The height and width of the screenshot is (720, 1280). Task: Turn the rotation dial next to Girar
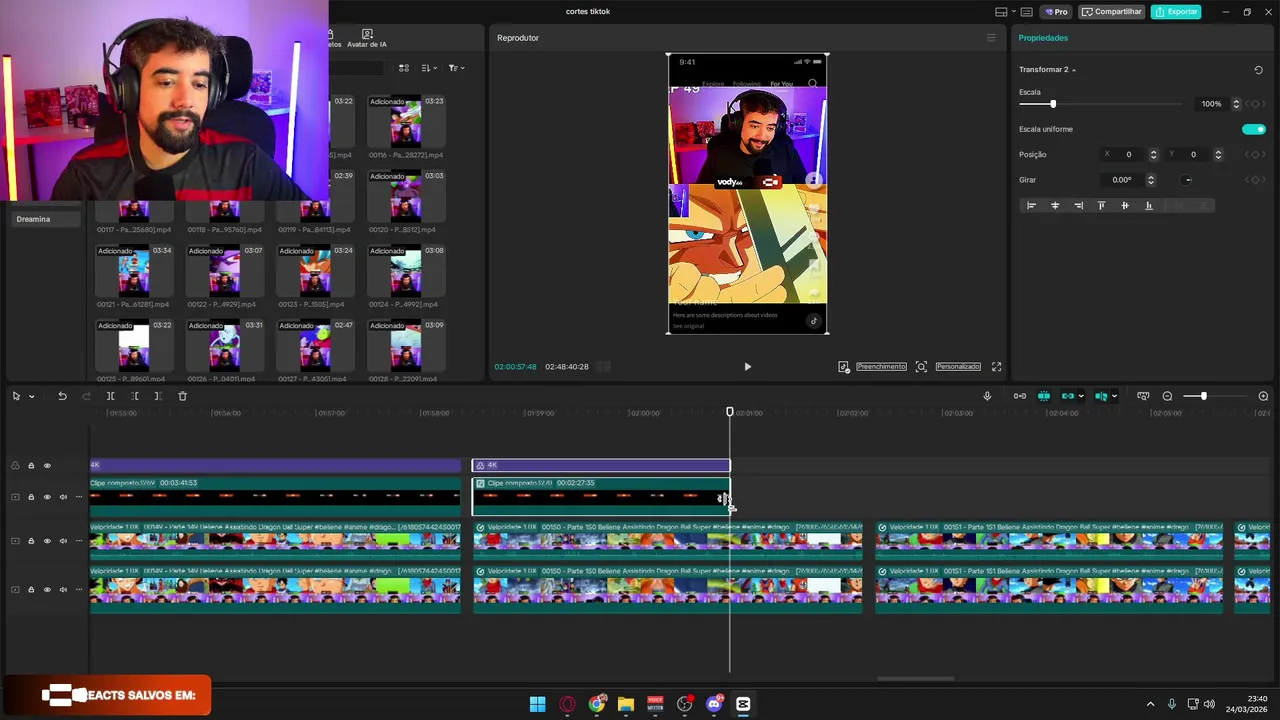pos(1187,180)
